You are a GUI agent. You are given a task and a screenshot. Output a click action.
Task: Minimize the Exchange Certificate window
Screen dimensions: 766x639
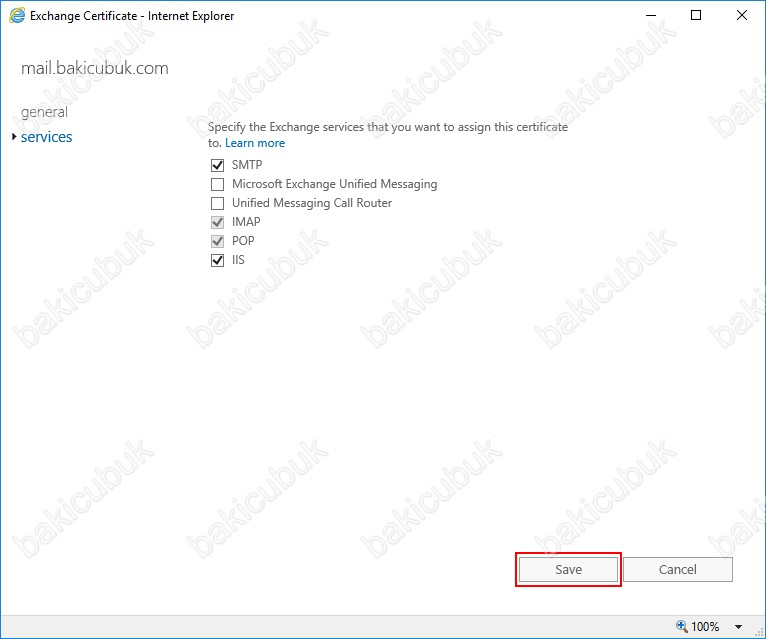[x=651, y=16]
